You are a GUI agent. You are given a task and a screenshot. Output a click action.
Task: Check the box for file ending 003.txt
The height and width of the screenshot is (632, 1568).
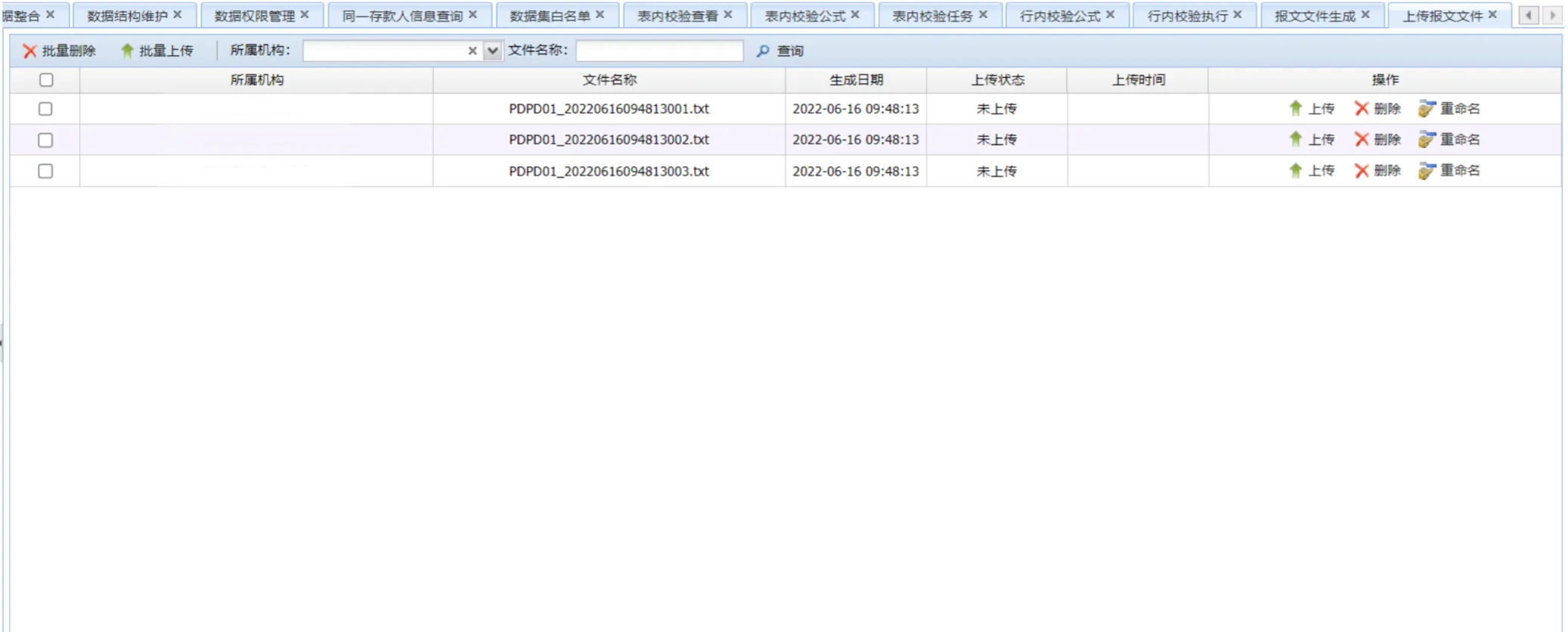(x=45, y=171)
